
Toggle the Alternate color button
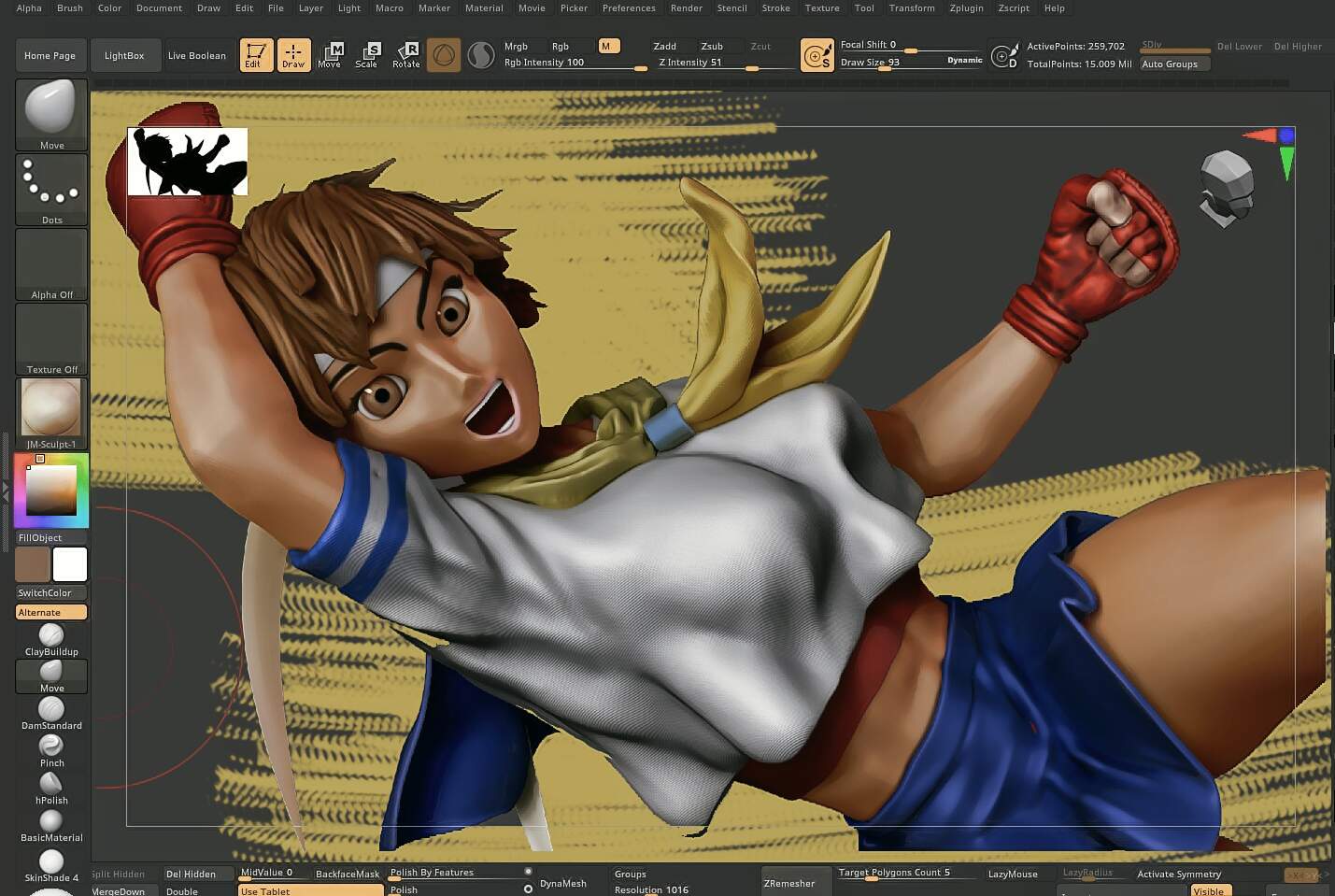(x=51, y=612)
